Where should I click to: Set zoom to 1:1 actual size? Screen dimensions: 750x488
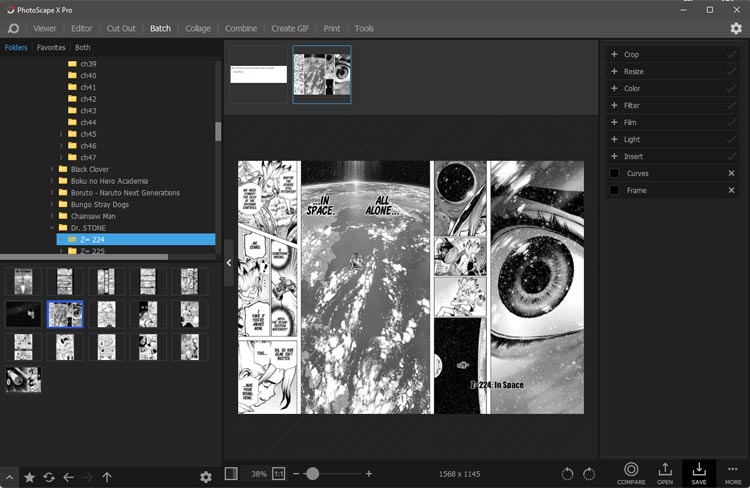tap(278, 474)
